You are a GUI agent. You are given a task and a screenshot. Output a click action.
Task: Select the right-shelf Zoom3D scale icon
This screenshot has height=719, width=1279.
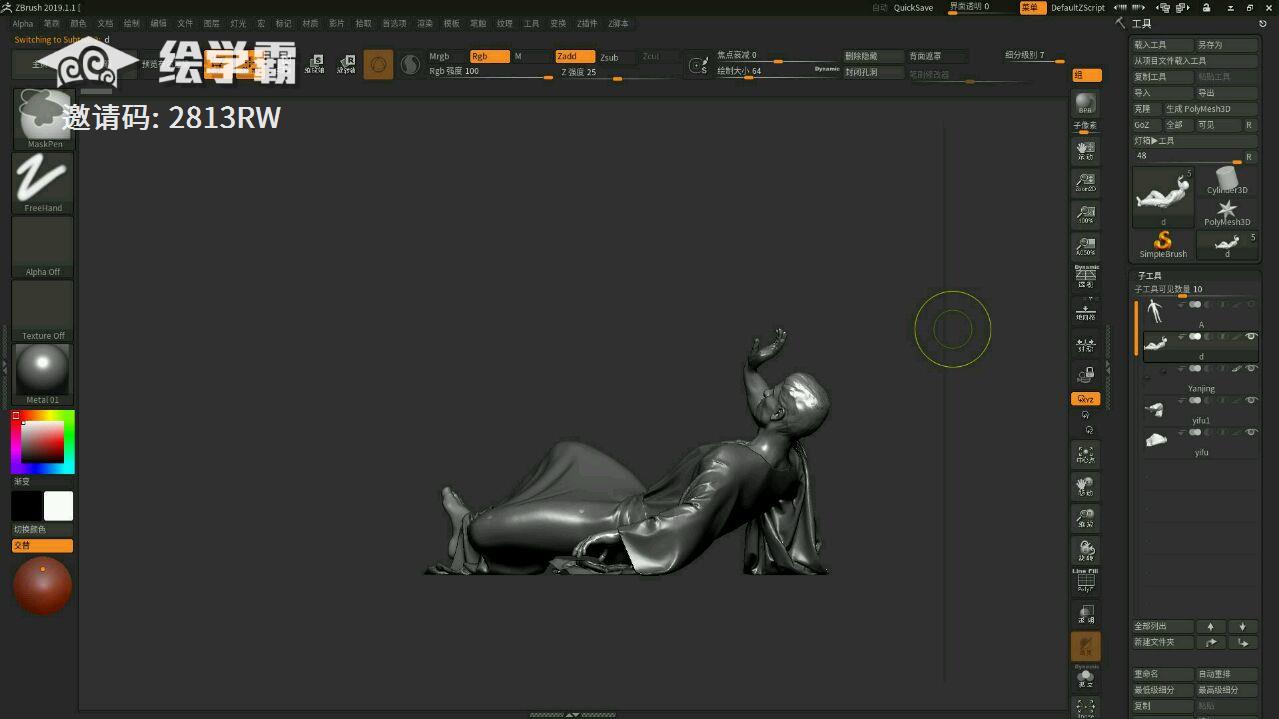1085,519
